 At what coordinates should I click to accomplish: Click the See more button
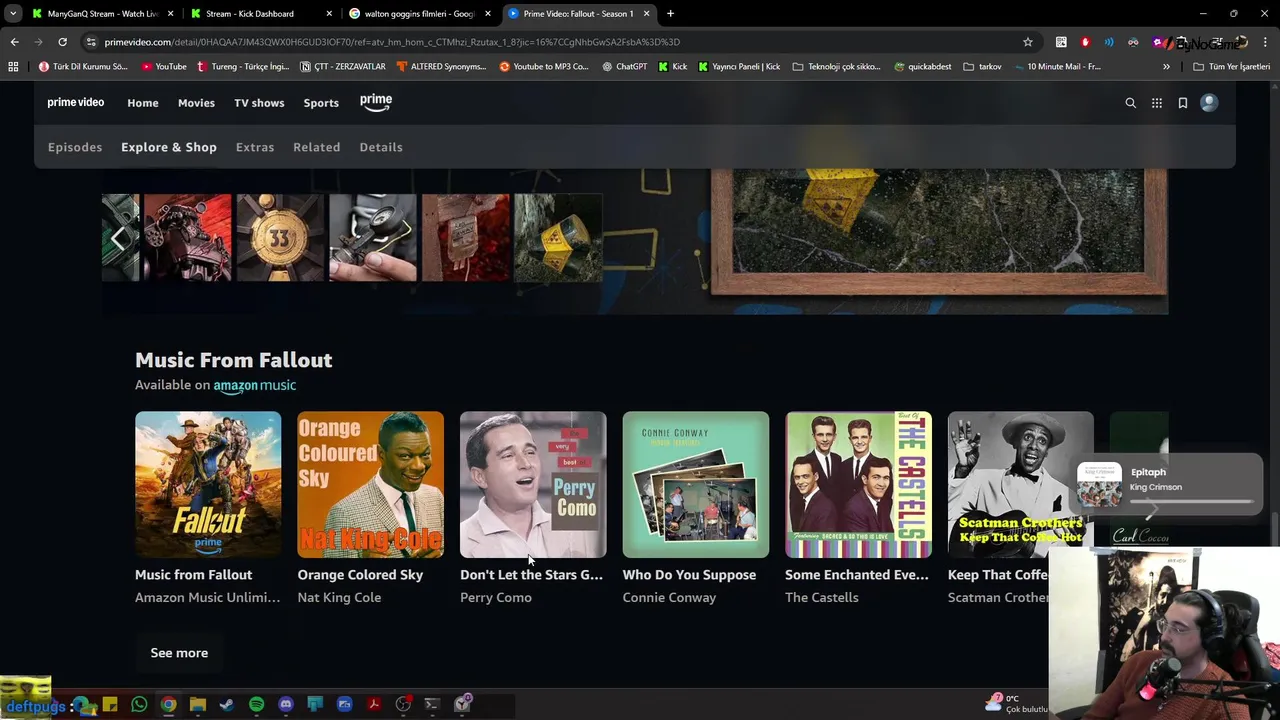coord(179,653)
